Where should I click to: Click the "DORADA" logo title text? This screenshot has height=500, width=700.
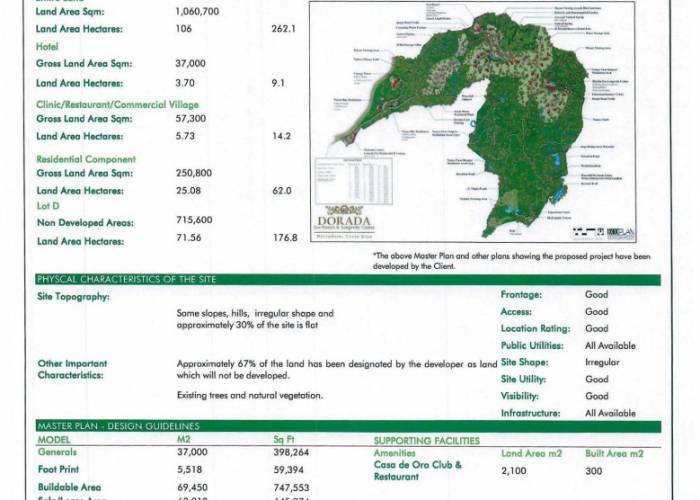[344, 221]
